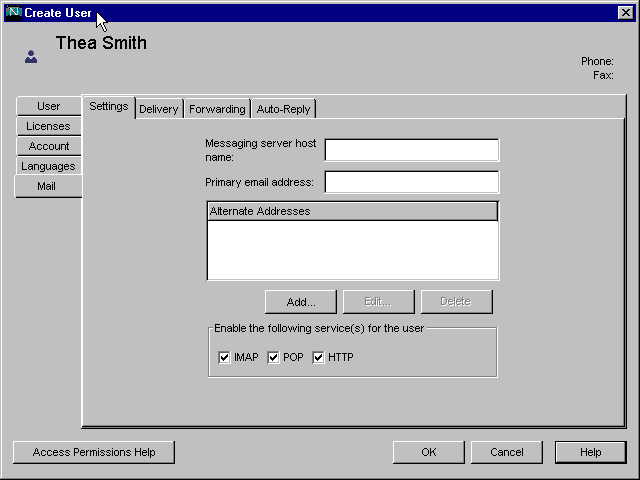The image size is (640, 480).
Task: Show the Auto-Reply tab
Action: 284,109
